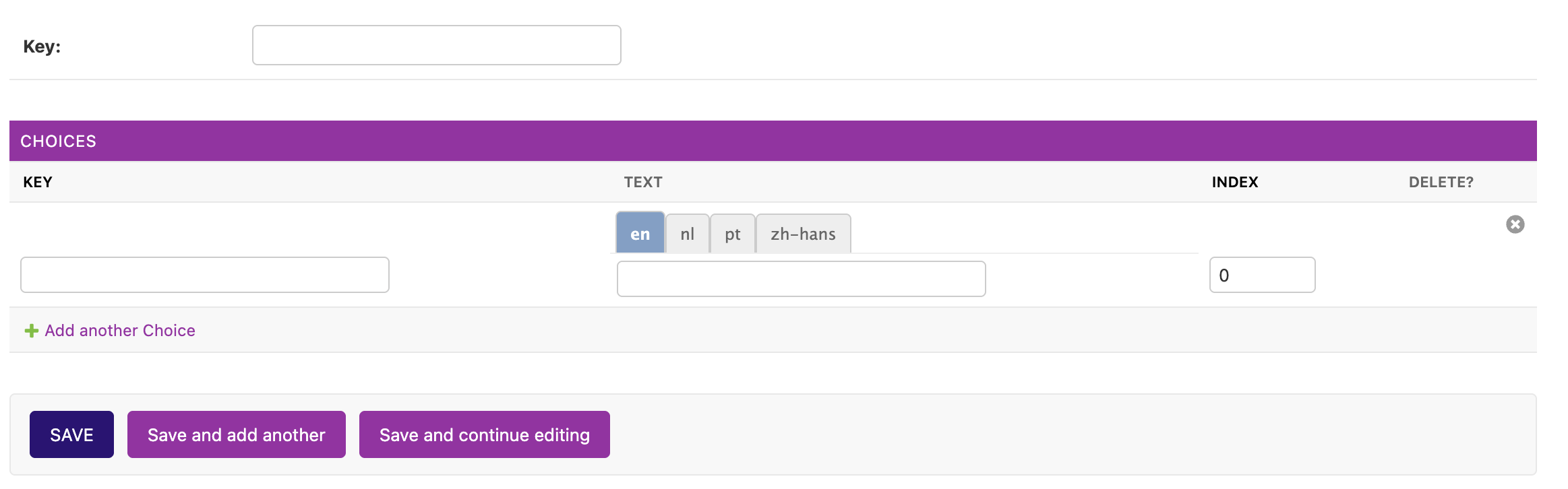Screen dimensions: 1568x489
Task: Click the TEXT column header
Action: pyautogui.click(x=642, y=183)
